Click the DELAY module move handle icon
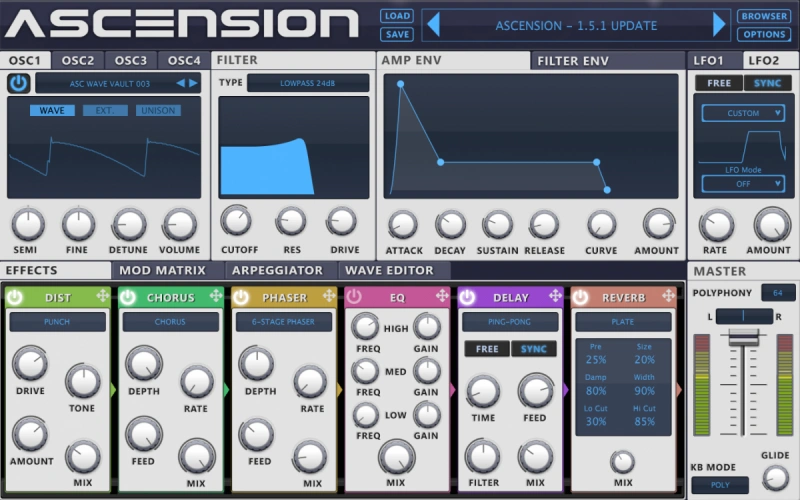800x500 pixels. pos(555,295)
